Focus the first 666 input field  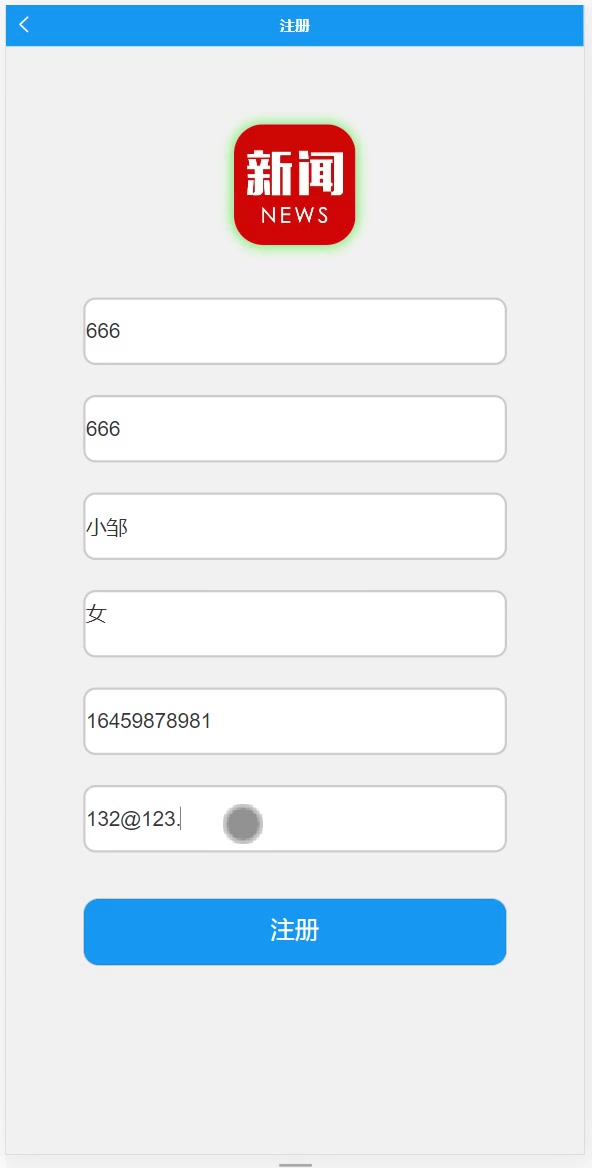coord(295,331)
